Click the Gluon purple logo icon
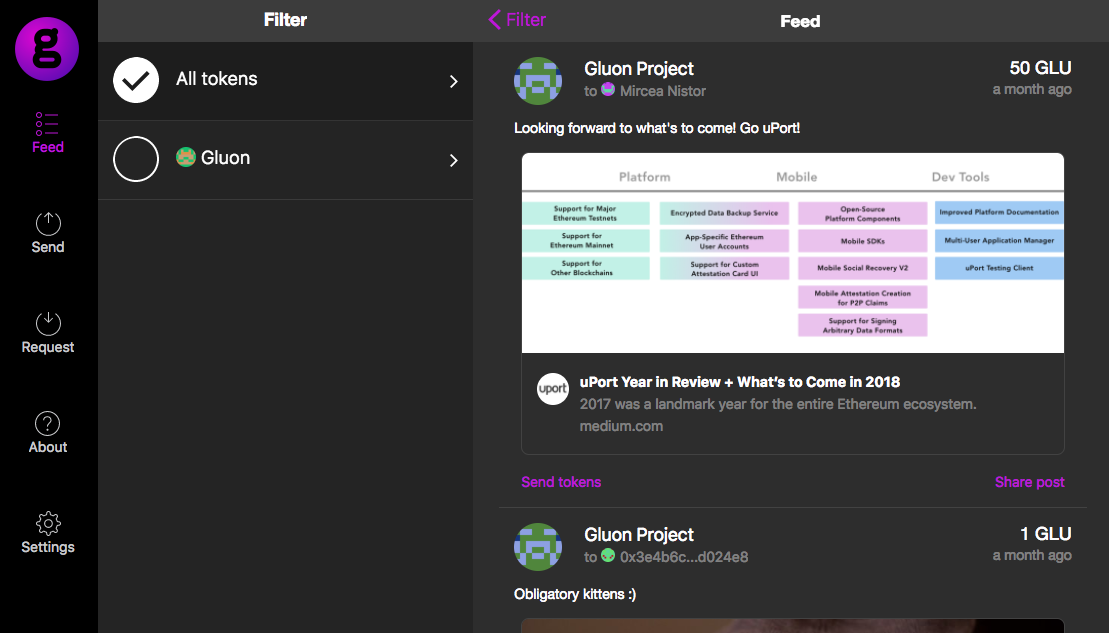 [x=47, y=48]
